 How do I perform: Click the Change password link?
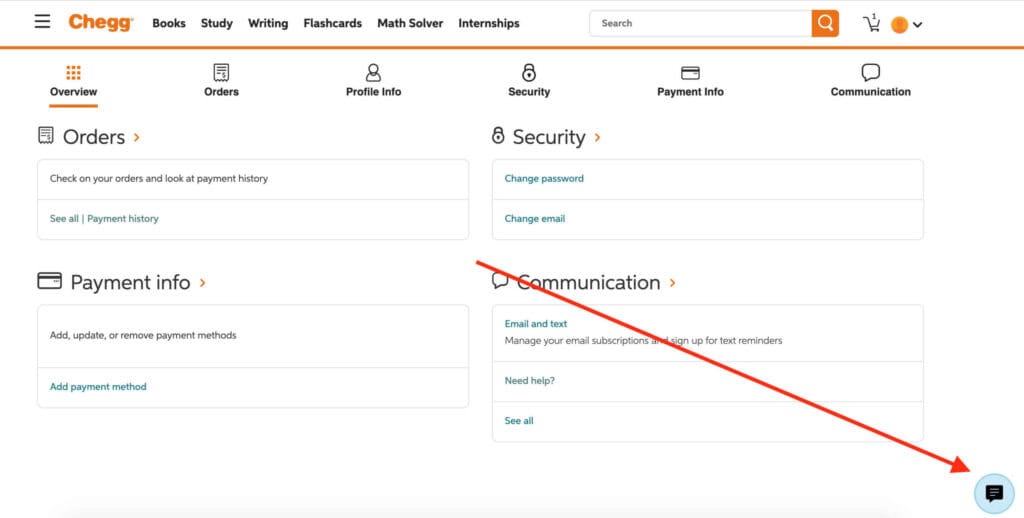[544, 178]
